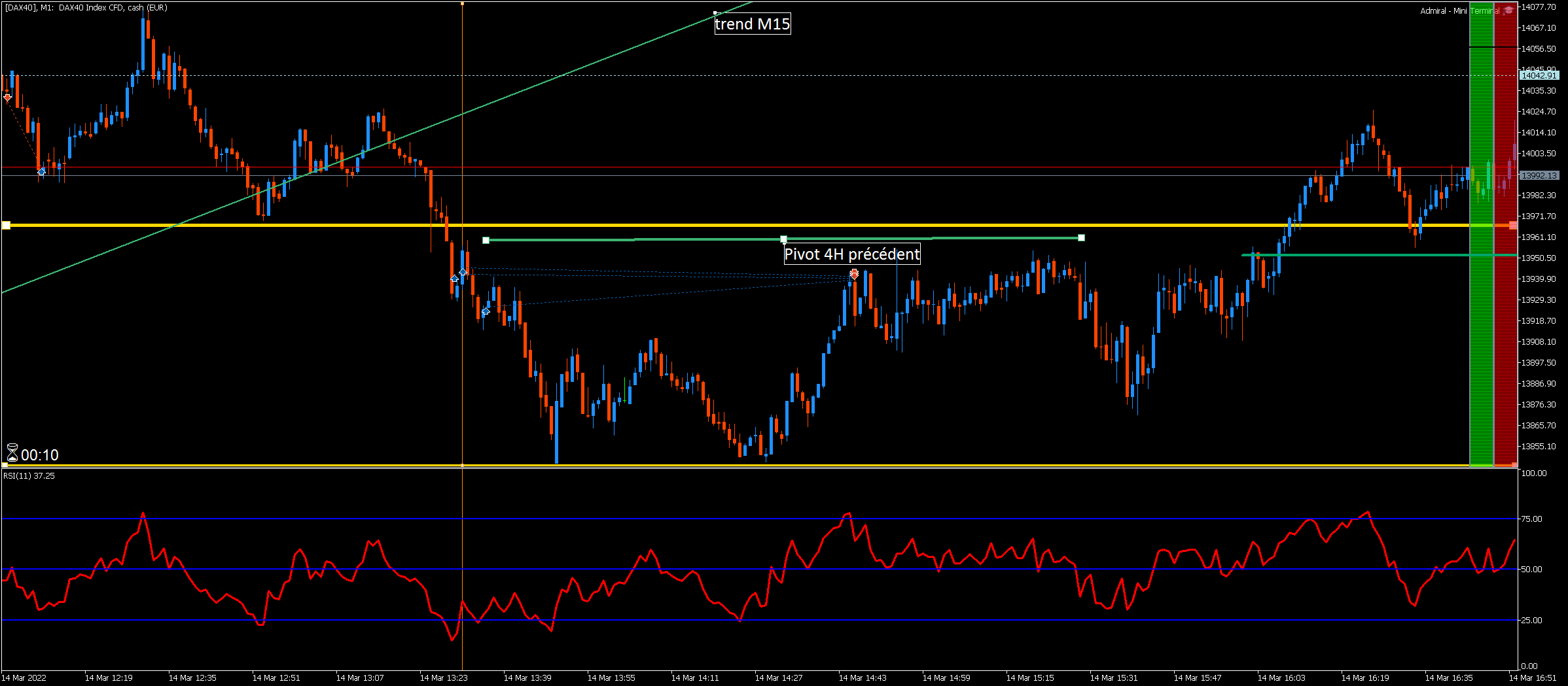
Task: Select the left anchor of the green Pivot line
Action: [x=486, y=241]
